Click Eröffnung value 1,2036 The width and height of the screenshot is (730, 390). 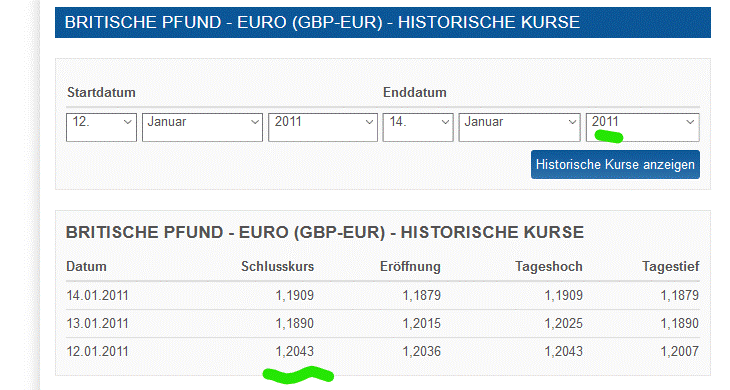421,351
